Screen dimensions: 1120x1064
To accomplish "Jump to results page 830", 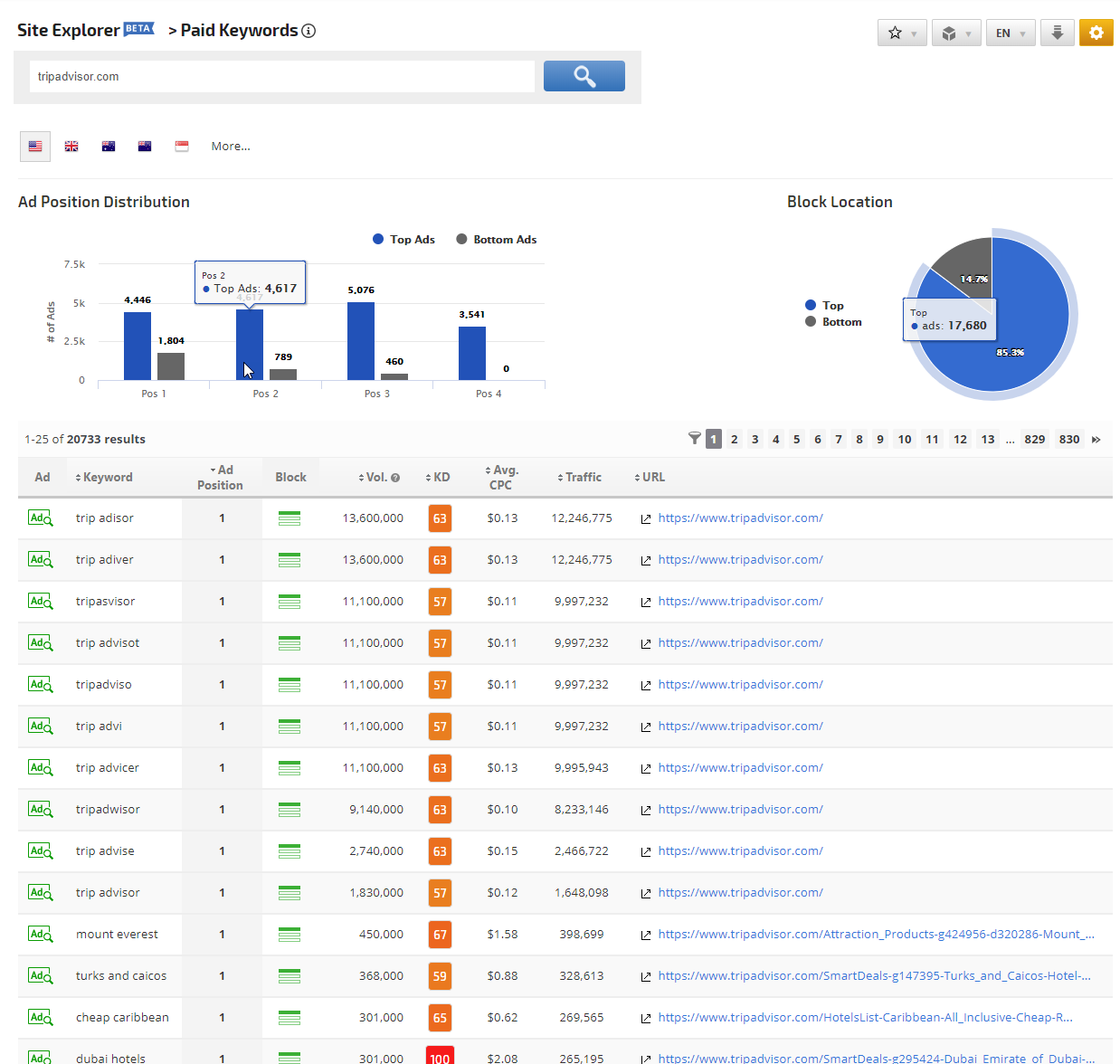I will tap(1068, 440).
